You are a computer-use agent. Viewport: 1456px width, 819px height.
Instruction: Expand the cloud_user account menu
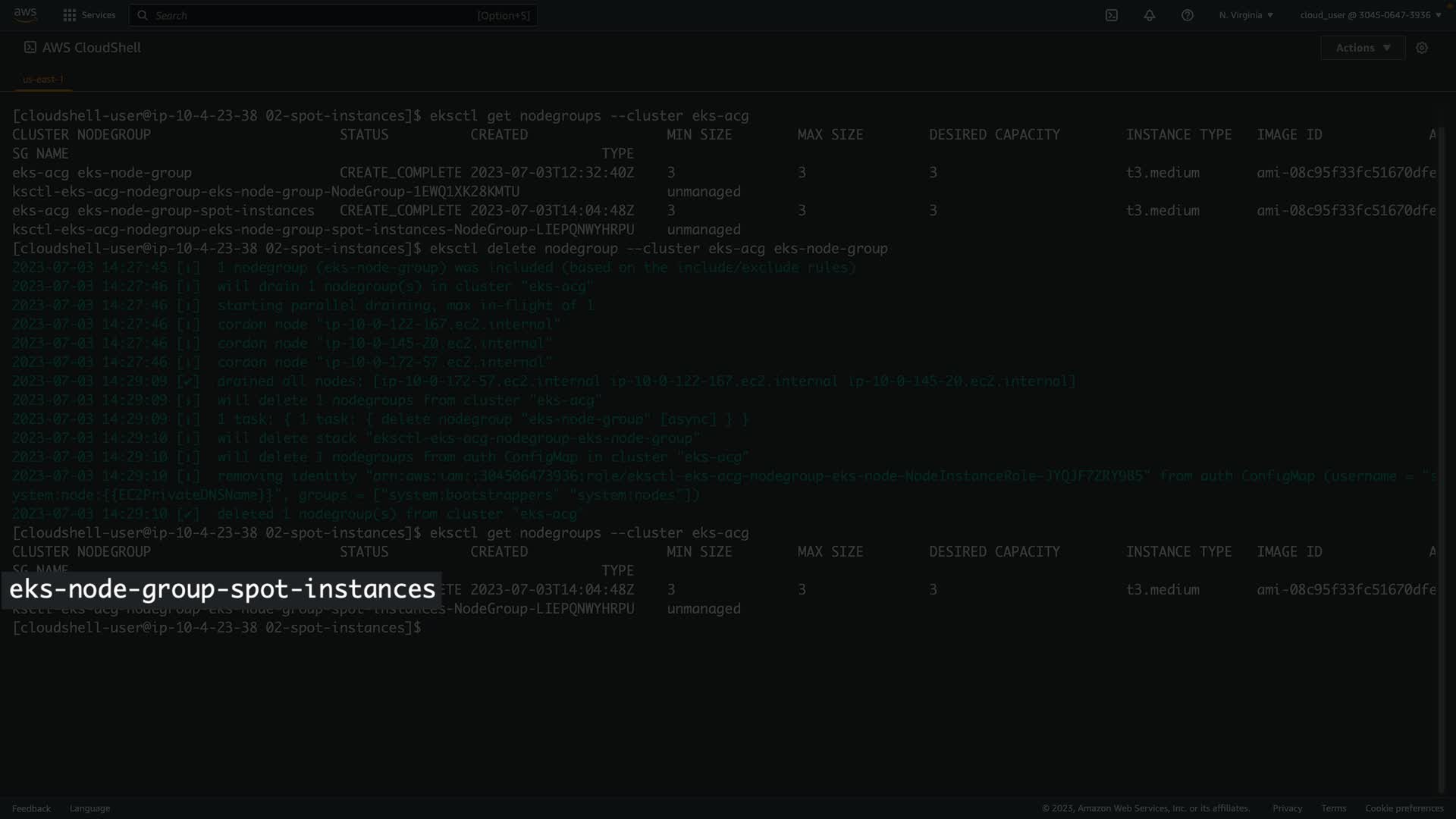(x=1370, y=15)
